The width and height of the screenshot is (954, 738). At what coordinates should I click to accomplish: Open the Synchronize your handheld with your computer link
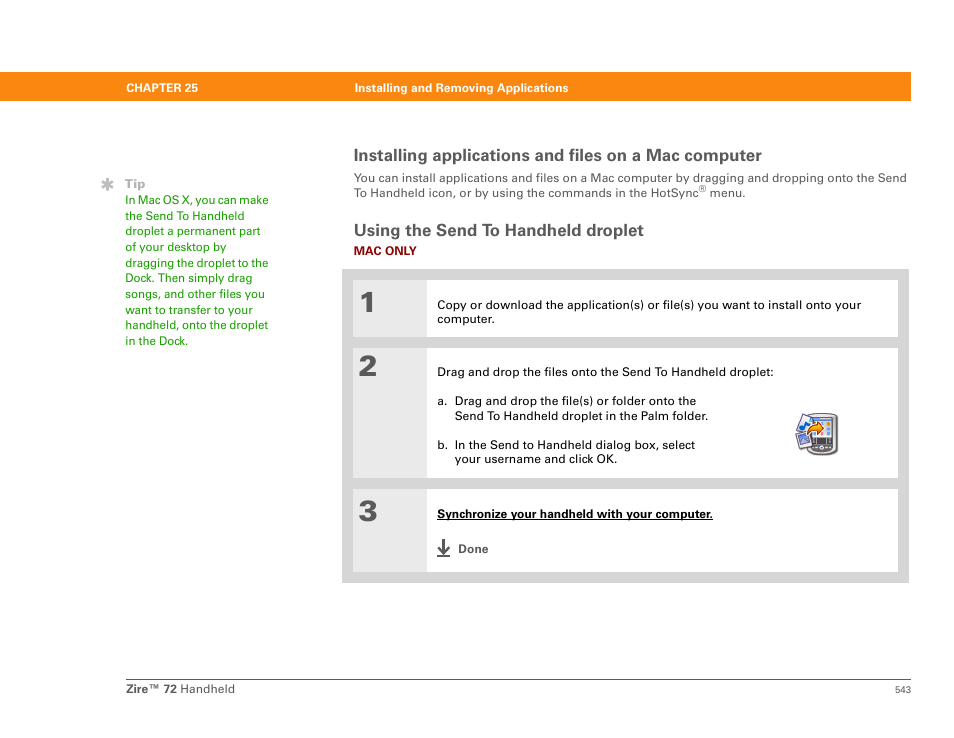pos(574,514)
